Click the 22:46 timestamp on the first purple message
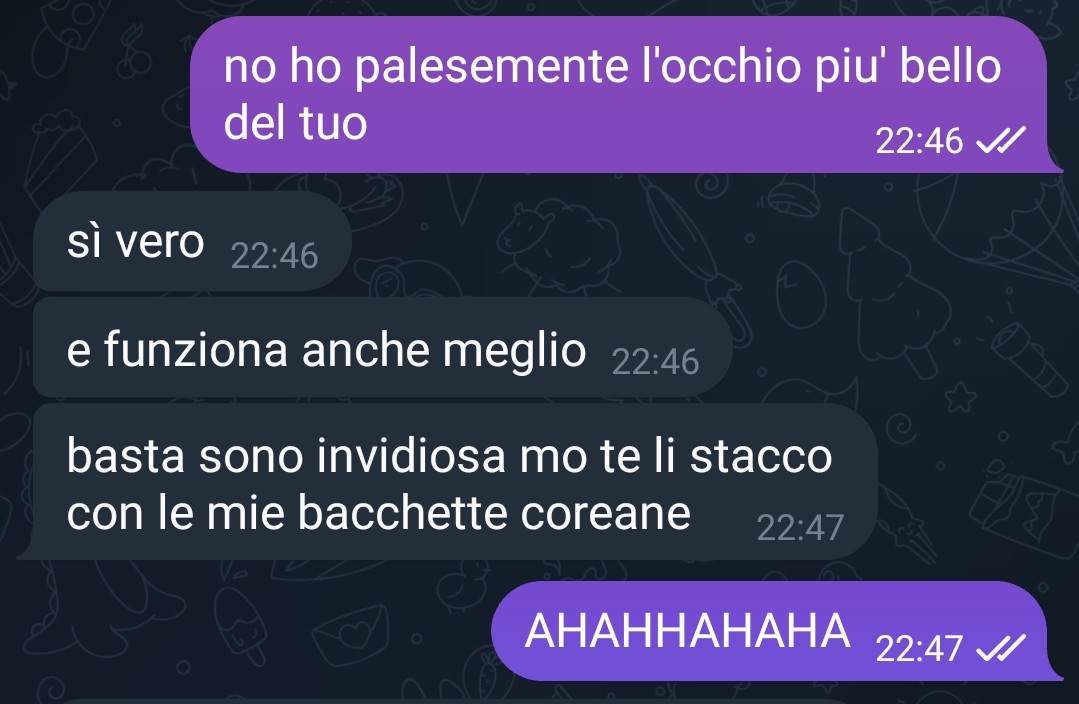The width and height of the screenshot is (1079, 704). 919,140
